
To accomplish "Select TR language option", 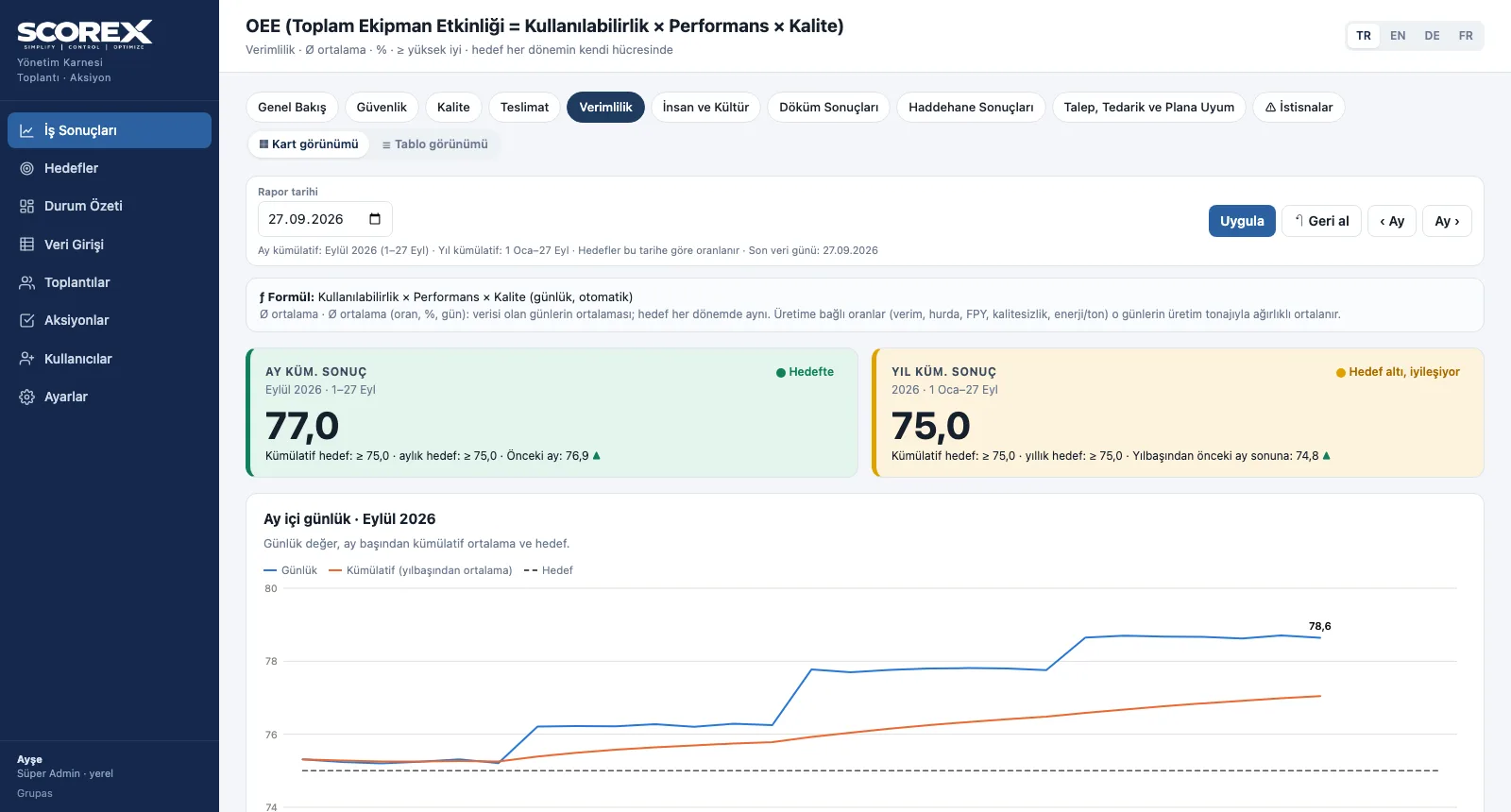I will point(1364,36).
